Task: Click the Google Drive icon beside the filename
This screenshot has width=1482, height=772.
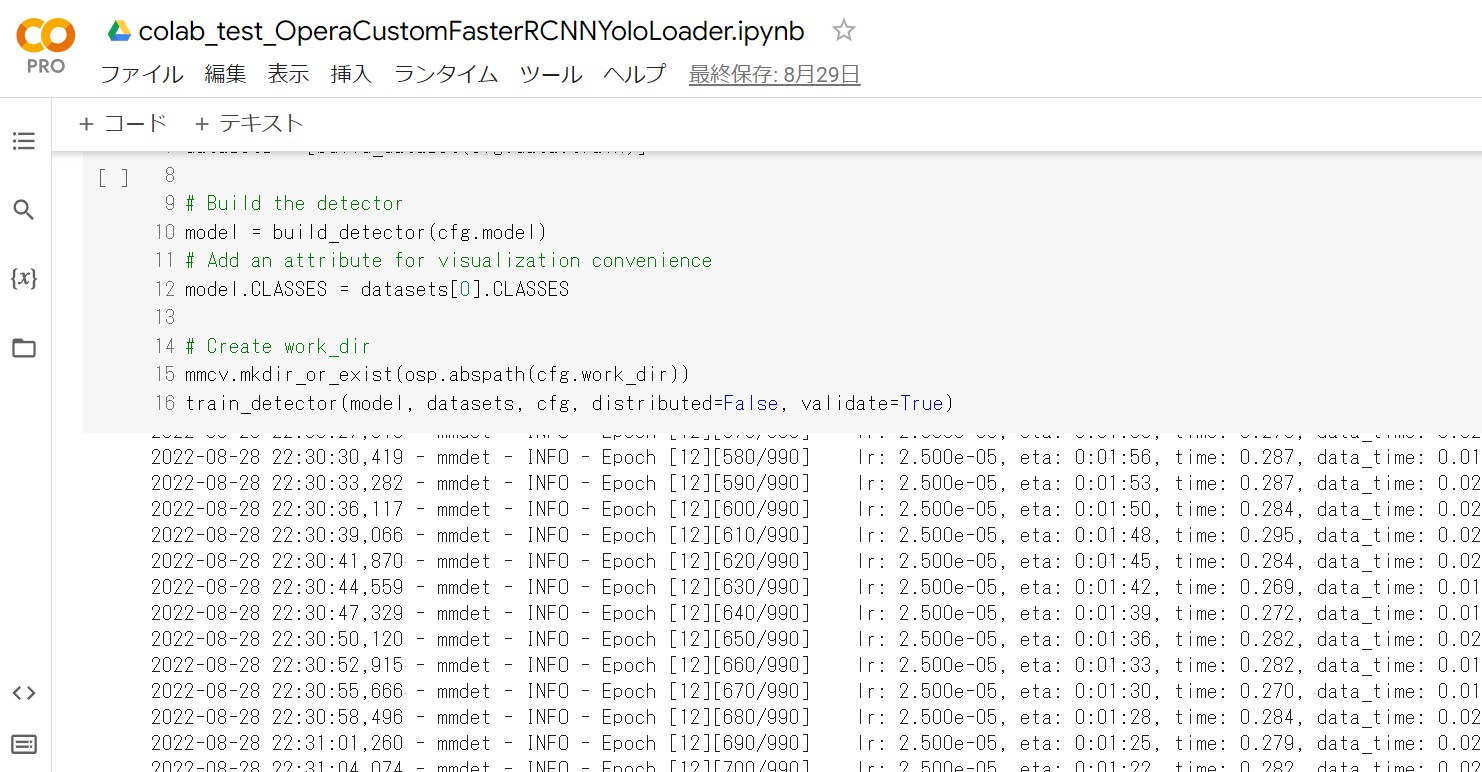Action: [x=117, y=30]
